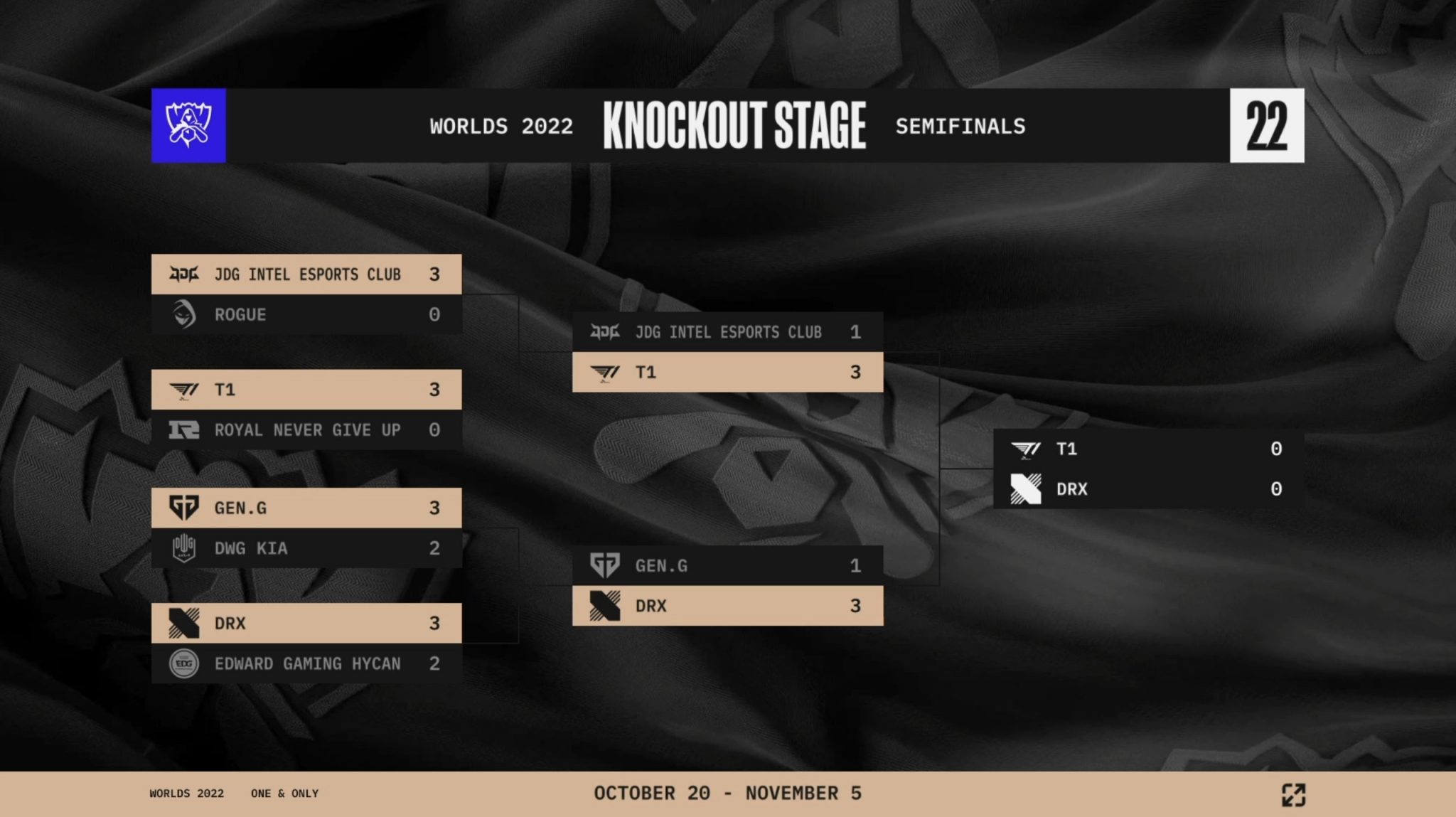Click the Rogue team logo
Screen dimensions: 1456x817
(x=184, y=314)
